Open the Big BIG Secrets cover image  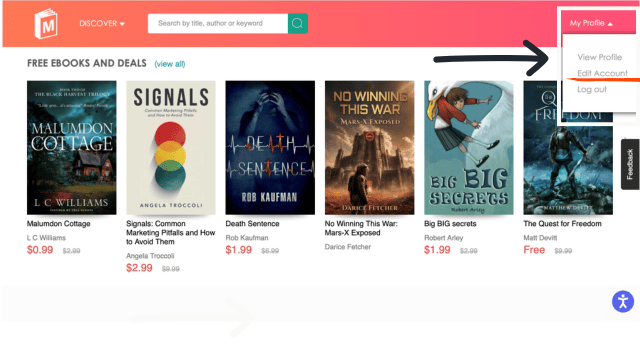469,147
